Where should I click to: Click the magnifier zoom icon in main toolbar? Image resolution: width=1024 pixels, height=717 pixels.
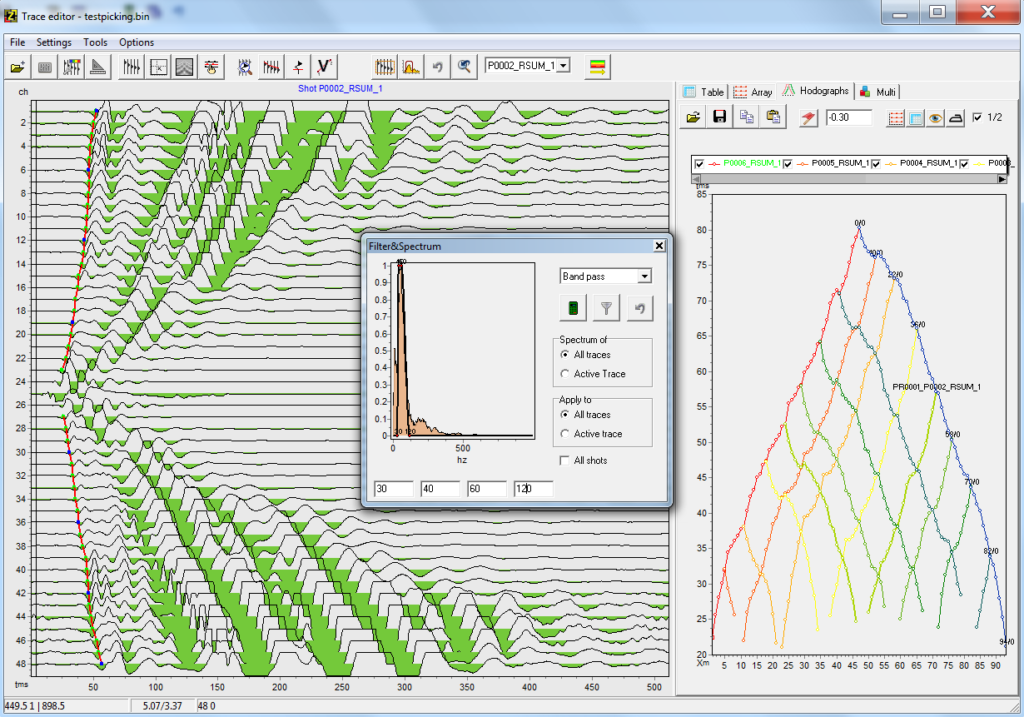465,67
